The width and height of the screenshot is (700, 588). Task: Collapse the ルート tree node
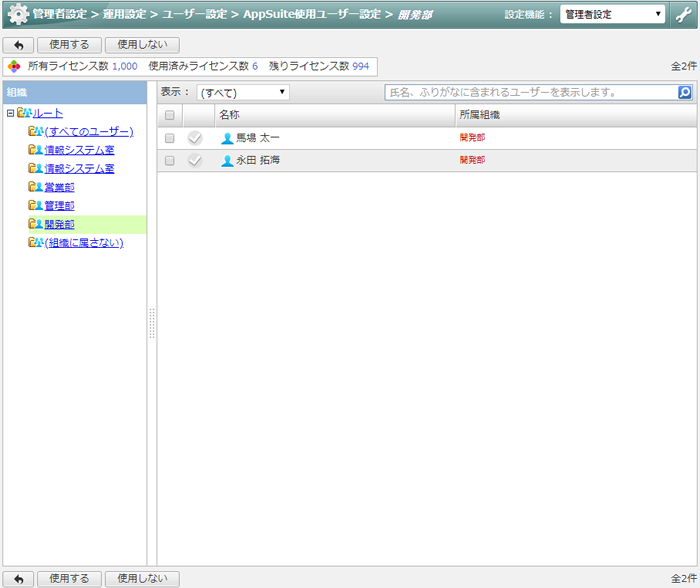coord(10,113)
